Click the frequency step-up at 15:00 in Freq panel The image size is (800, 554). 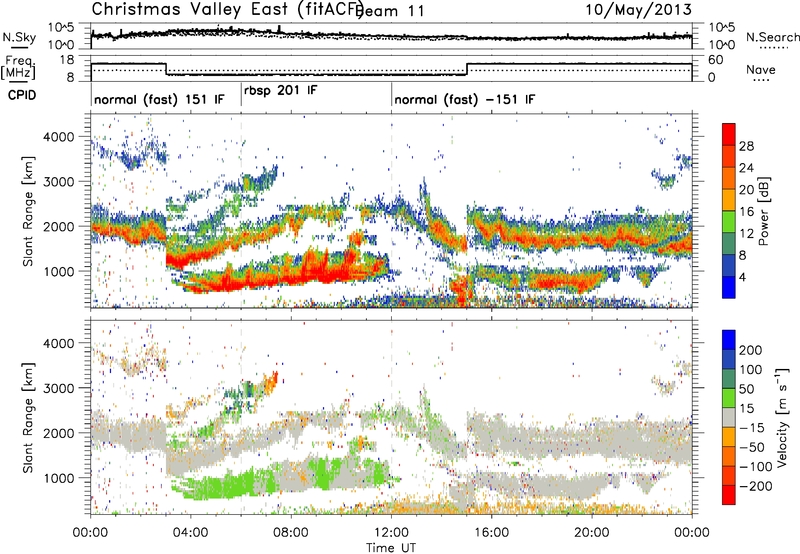[467, 69]
